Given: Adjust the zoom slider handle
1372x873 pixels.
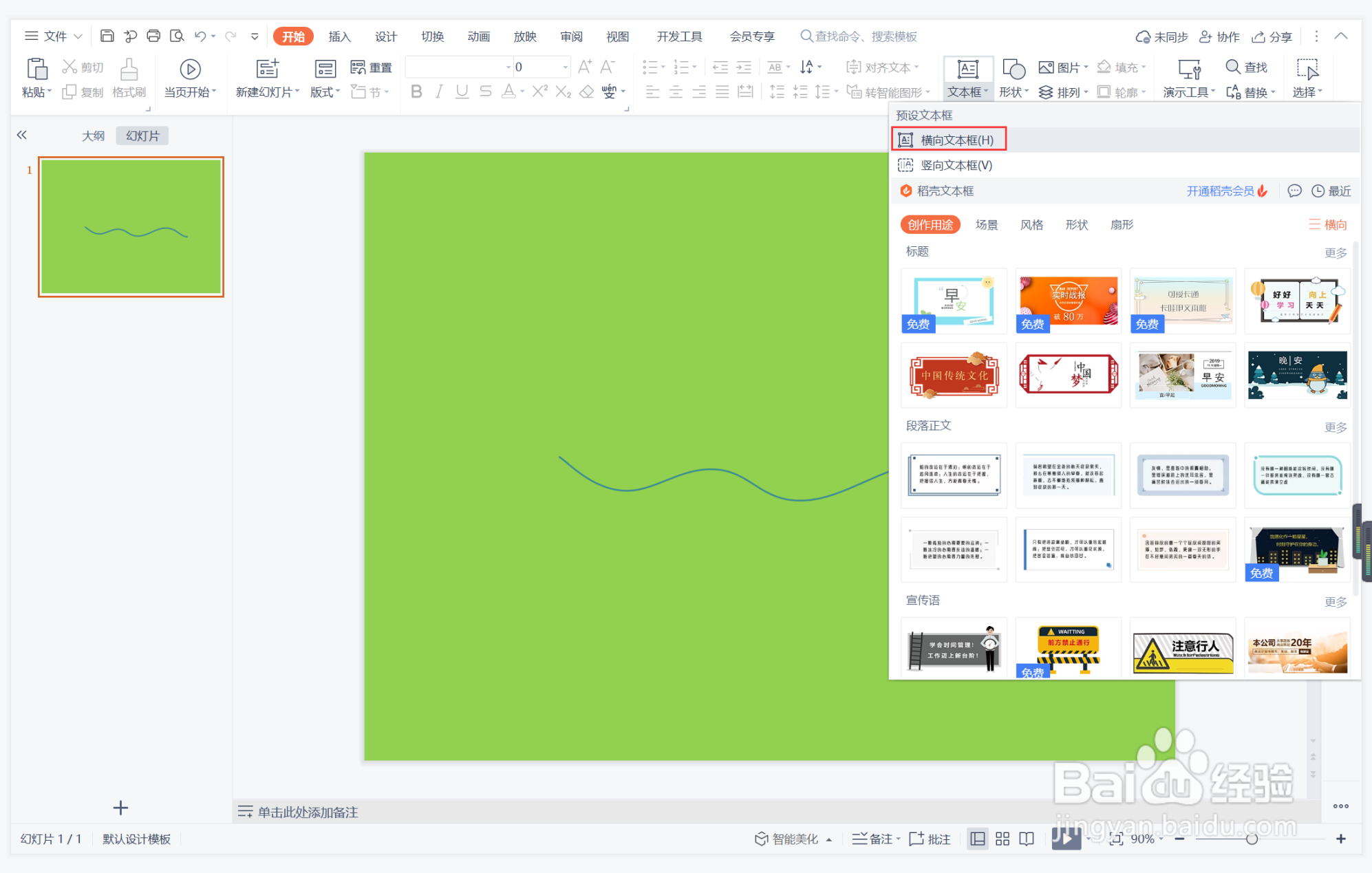Looking at the screenshot, I should [1252, 839].
